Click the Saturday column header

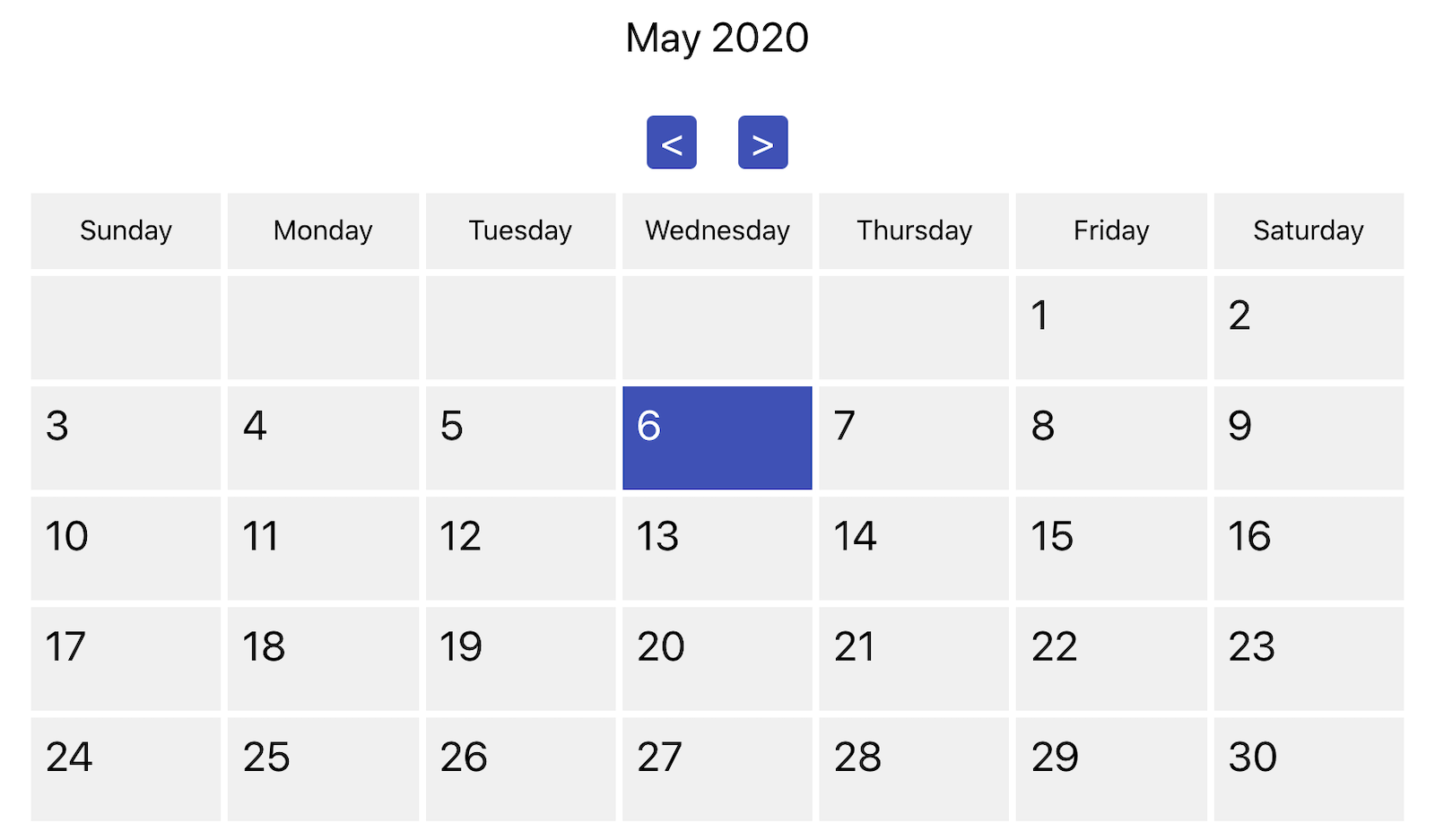[1308, 230]
